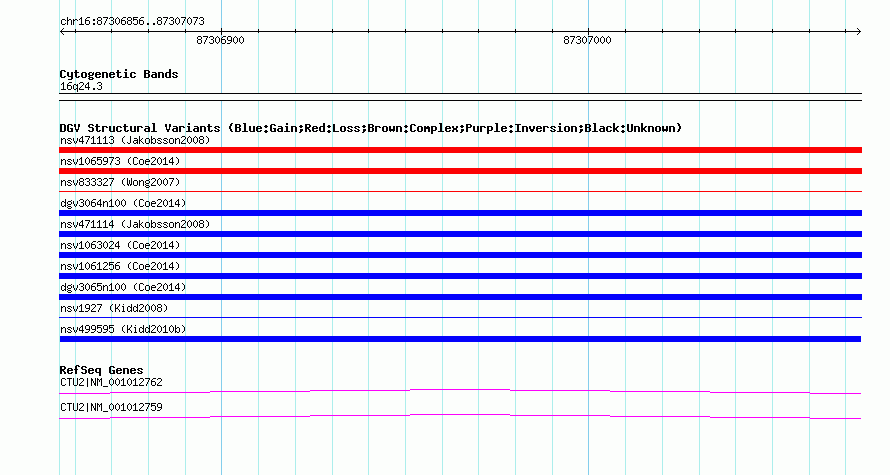Open variant nsv1063024 (Coe2014) label
The image size is (890, 475).
click(x=120, y=245)
